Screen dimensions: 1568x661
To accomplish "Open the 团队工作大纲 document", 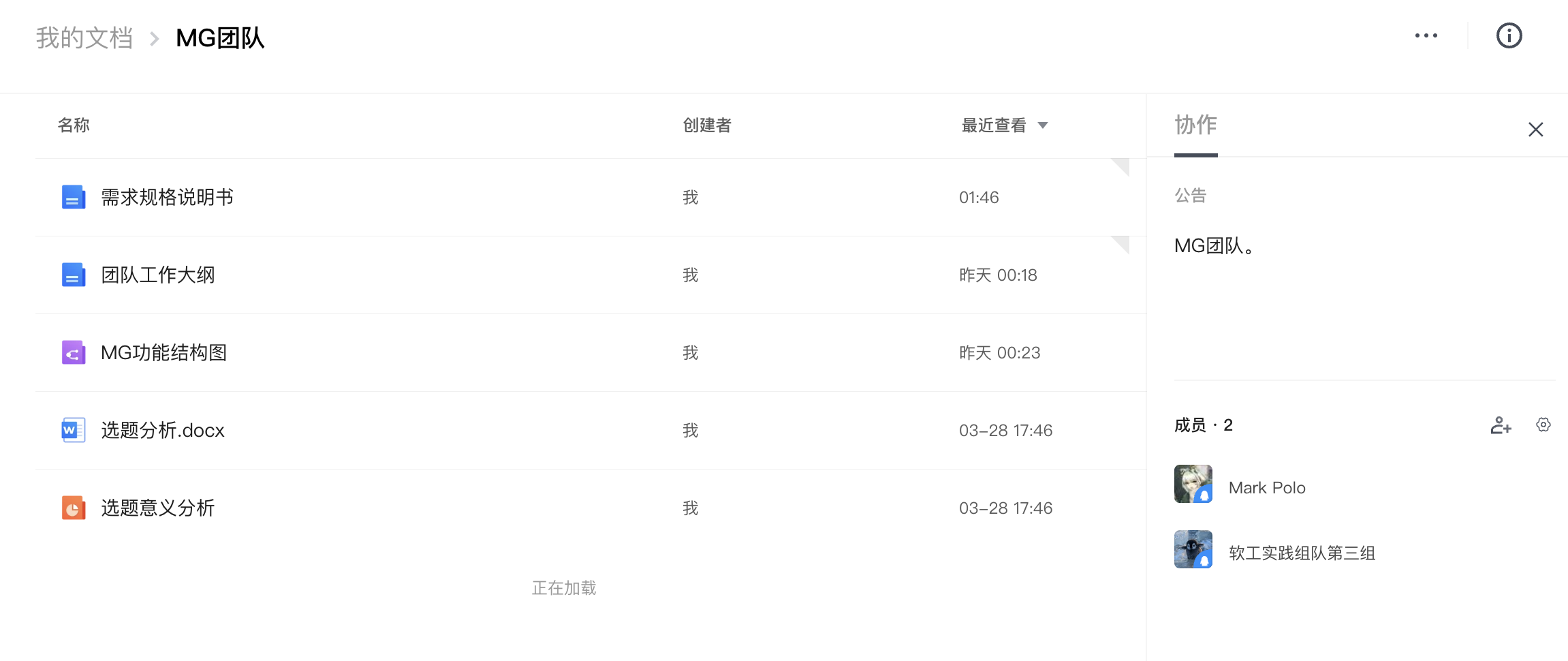I will pos(158,275).
